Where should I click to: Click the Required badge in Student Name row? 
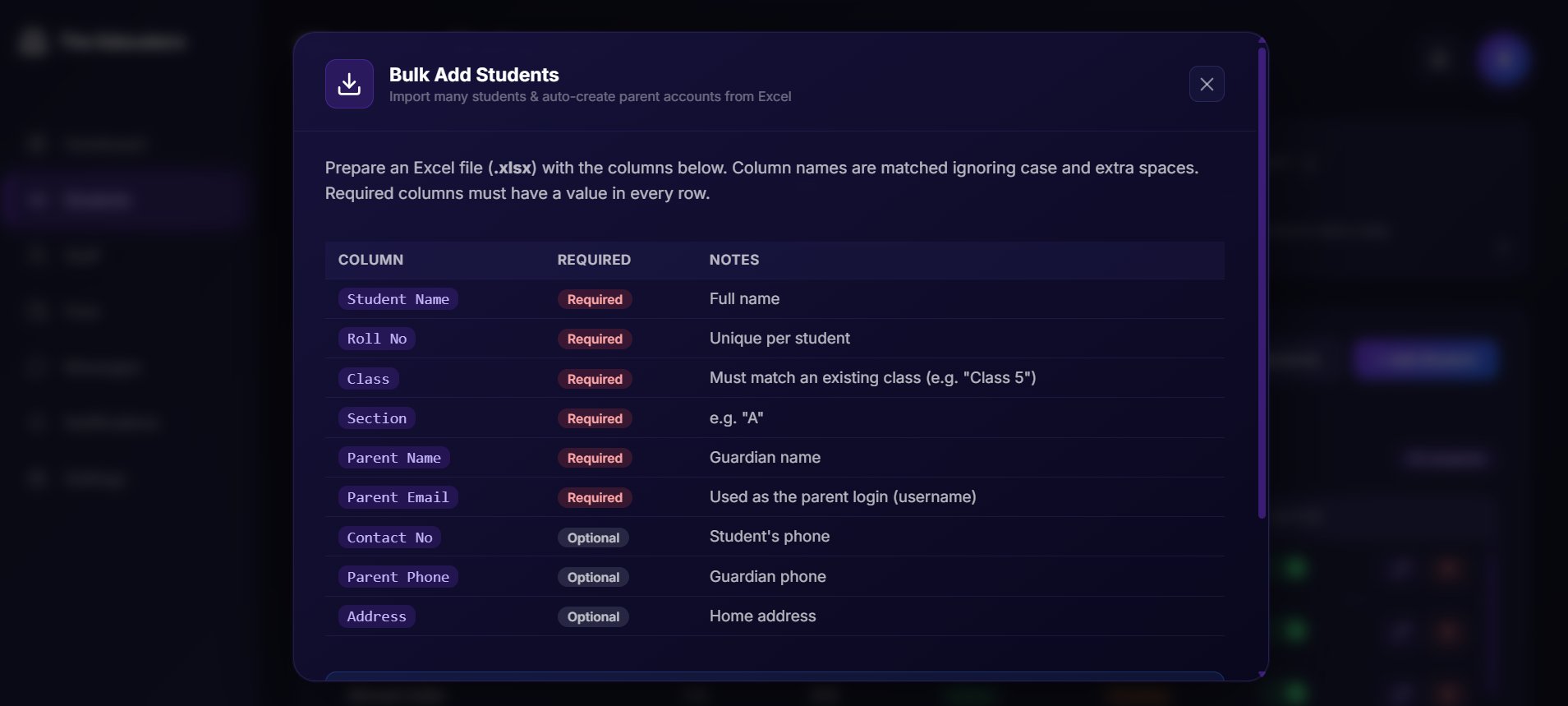[x=595, y=299]
